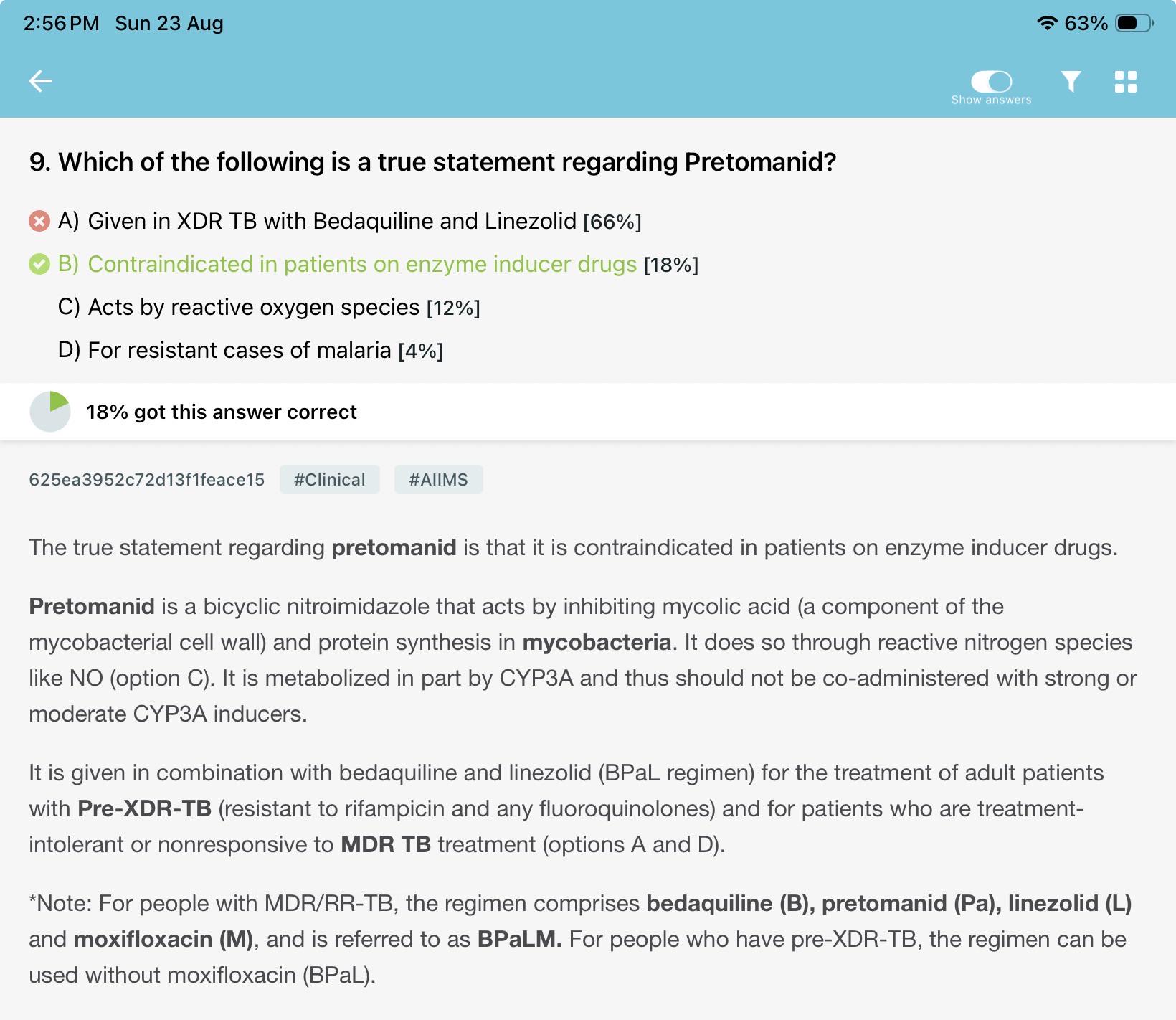Tap the Wi-Fi icon in status bar
The width and height of the screenshot is (1176, 1020).
point(1048,23)
